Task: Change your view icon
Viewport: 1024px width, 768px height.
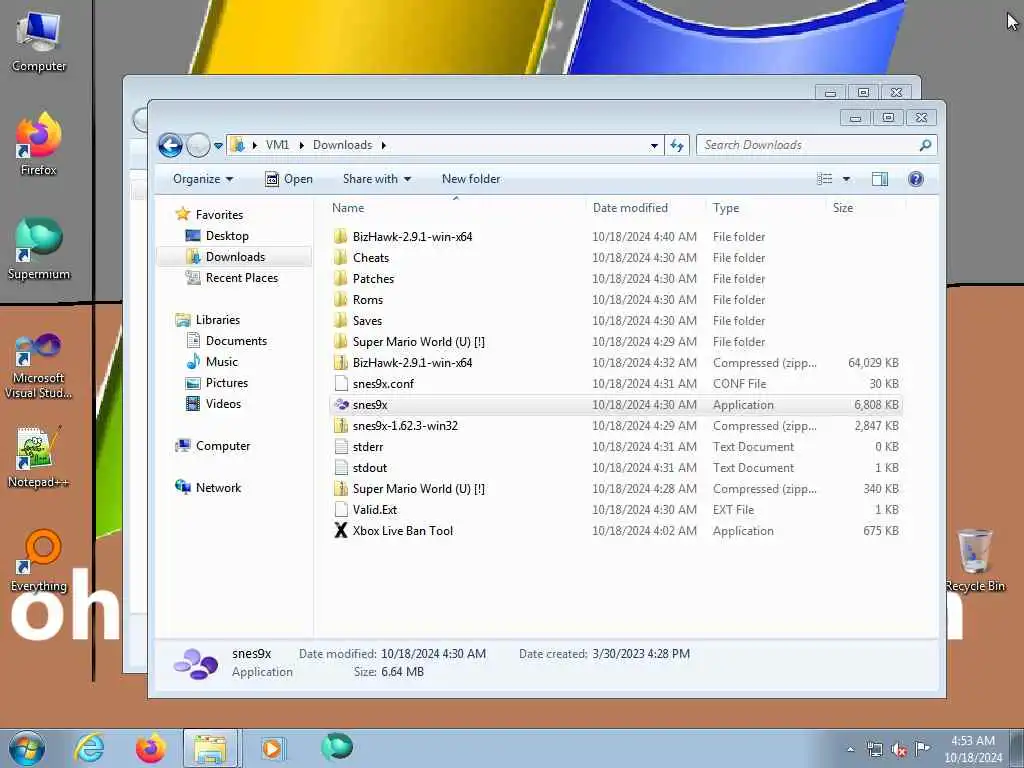Action: (x=825, y=179)
